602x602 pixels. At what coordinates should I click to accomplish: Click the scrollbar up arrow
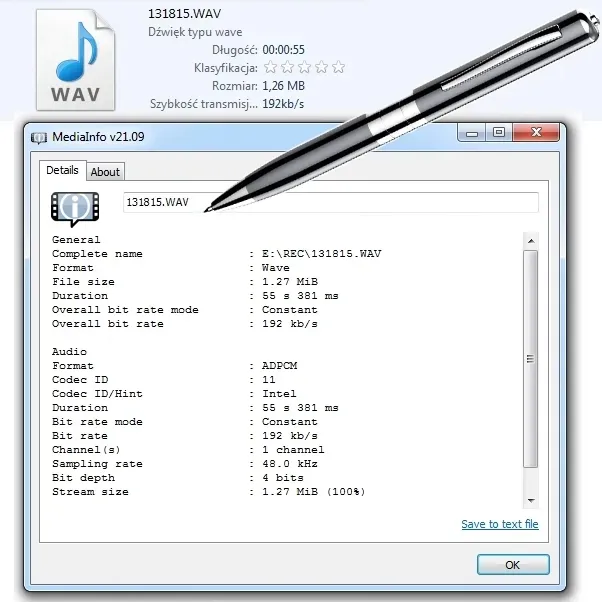pyautogui.click(x=531, y=241)
